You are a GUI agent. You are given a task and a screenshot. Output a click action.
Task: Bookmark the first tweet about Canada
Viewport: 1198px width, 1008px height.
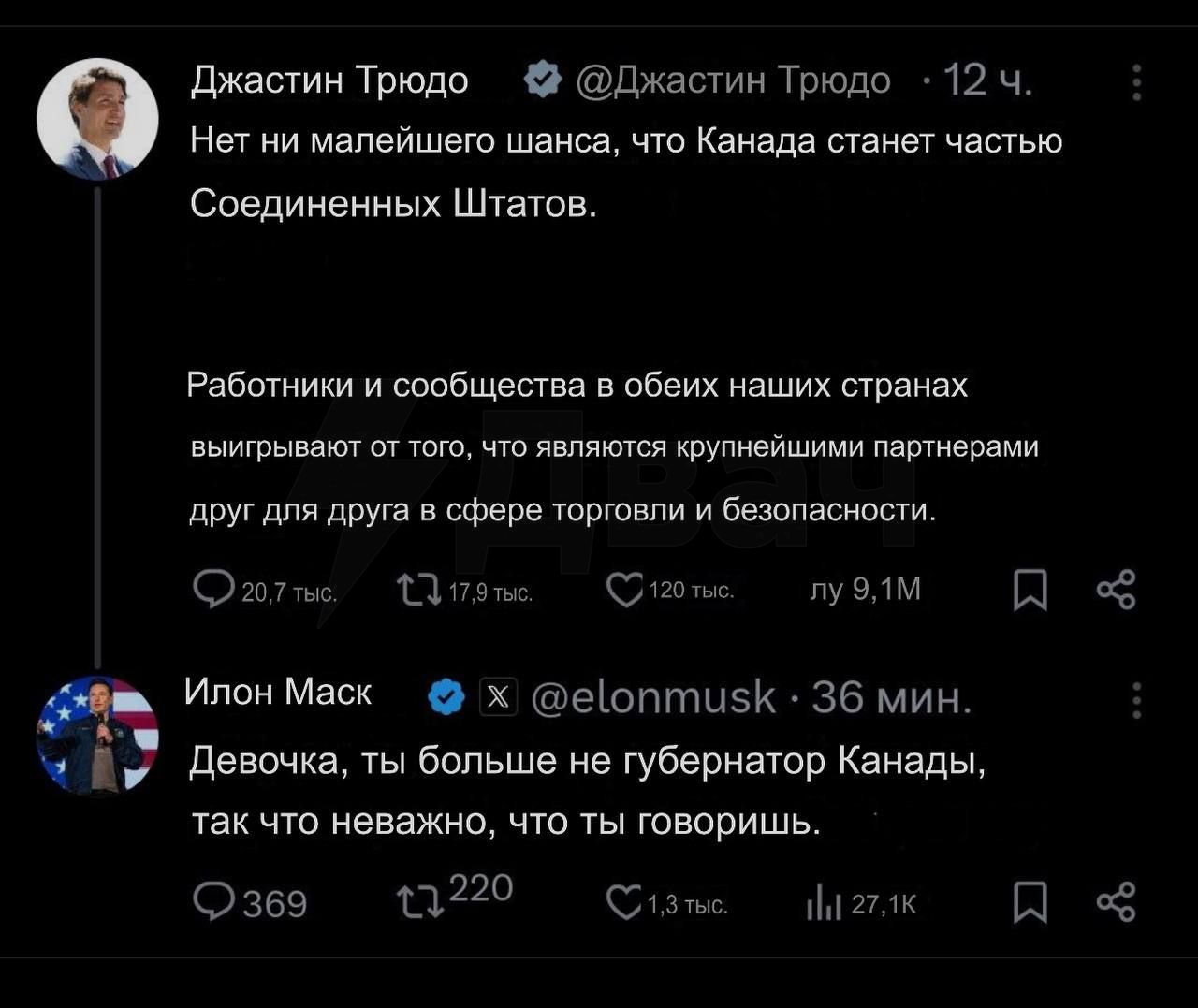[1030, 591]
